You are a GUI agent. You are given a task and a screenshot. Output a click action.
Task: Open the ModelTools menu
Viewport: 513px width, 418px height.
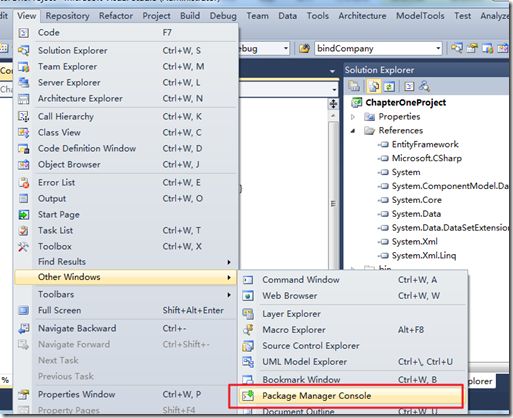420,16
